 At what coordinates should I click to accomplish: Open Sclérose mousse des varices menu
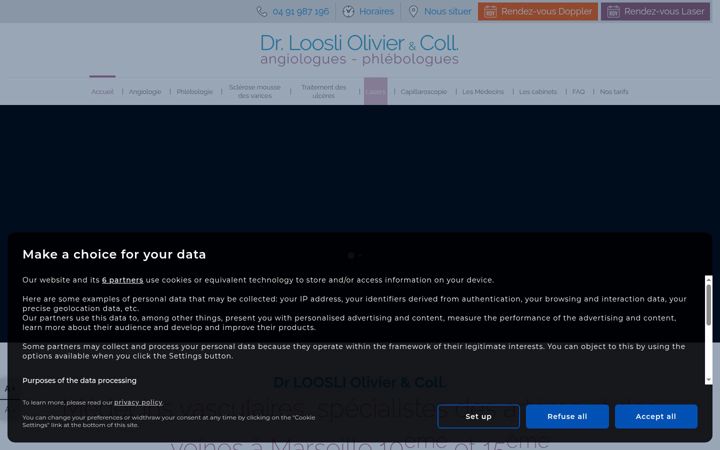(x=255, y=91)
